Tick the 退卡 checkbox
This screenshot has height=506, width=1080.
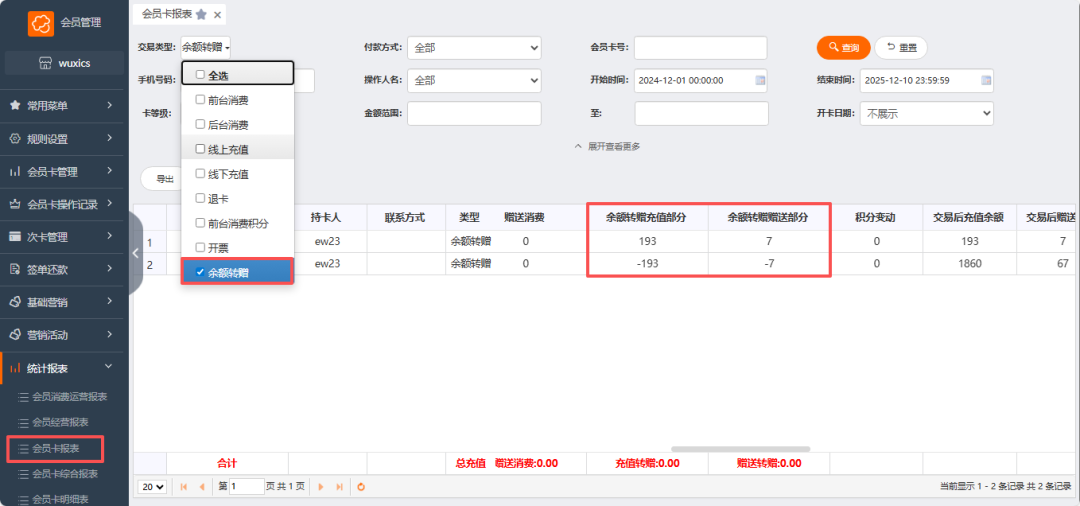(200, 198)
